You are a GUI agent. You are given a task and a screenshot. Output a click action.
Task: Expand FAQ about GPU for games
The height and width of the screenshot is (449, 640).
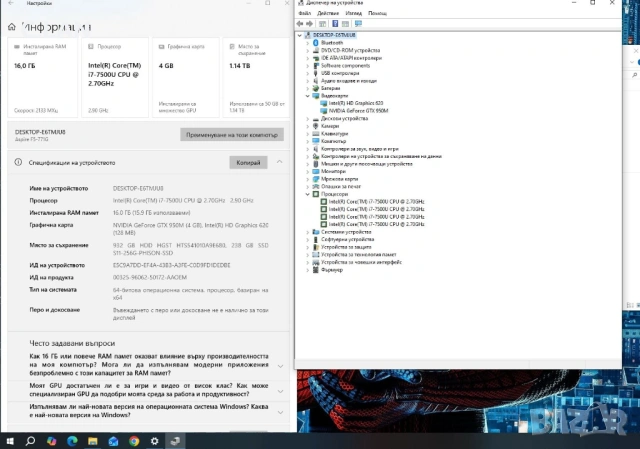pos(280,391)
